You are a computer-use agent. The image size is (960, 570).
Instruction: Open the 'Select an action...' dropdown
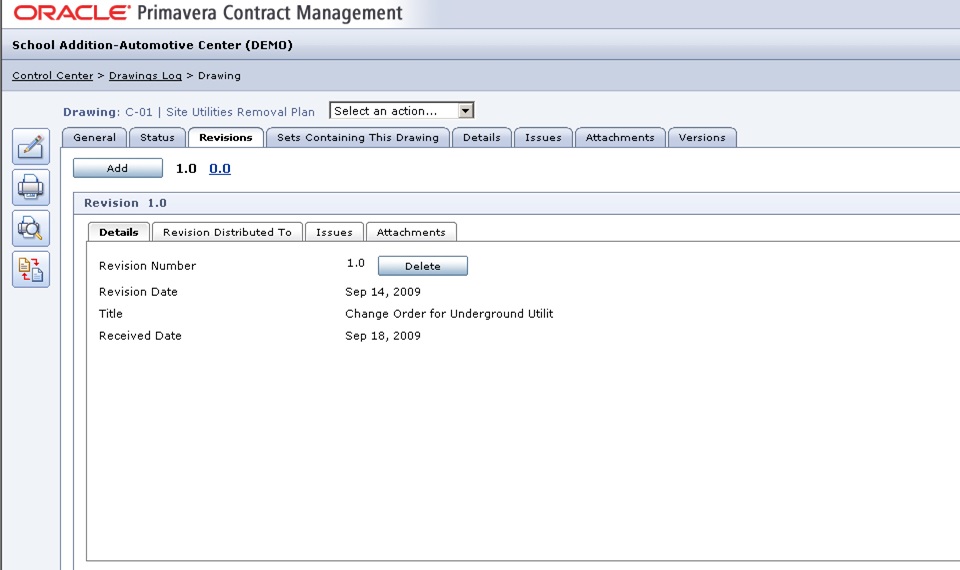click(401, 111)
